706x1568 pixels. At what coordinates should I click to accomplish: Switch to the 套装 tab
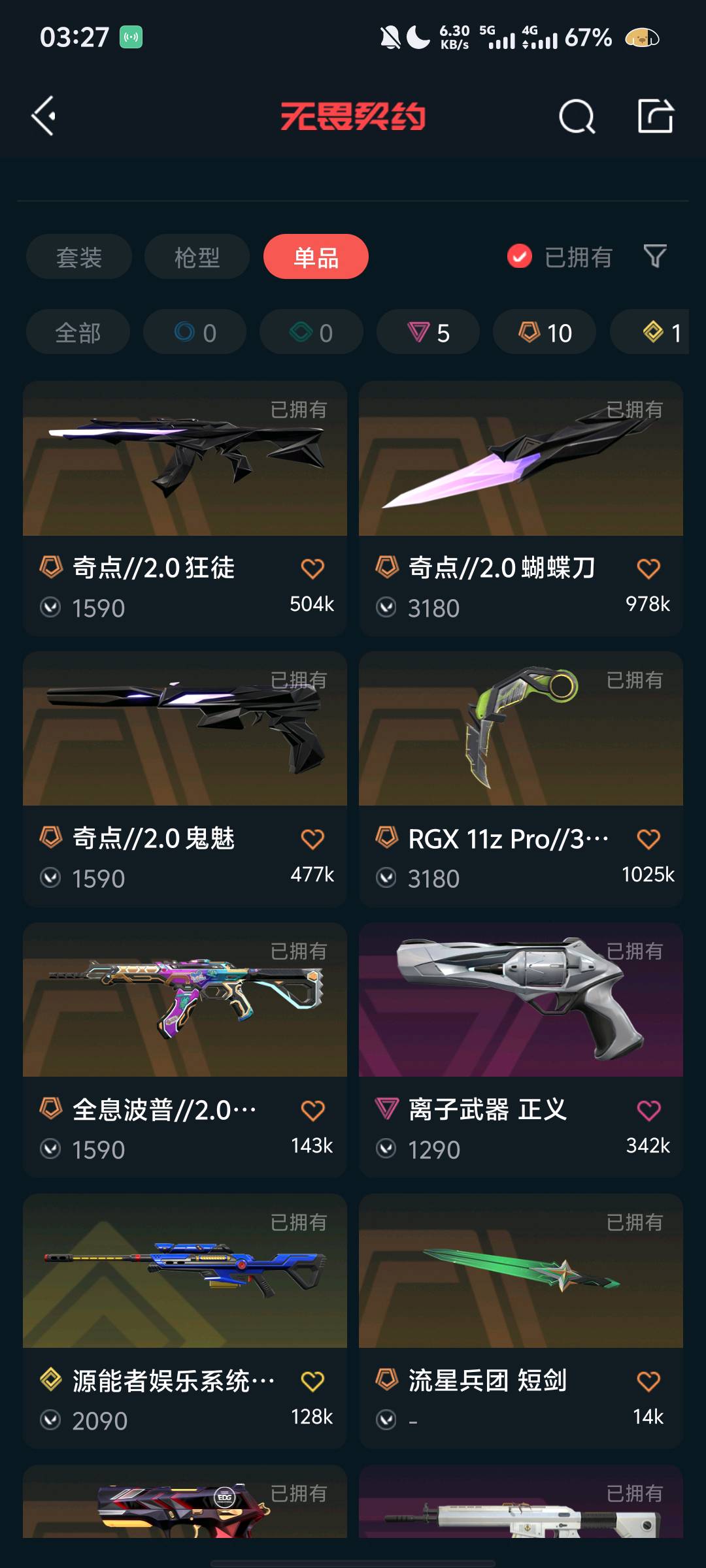coord(79,257)
